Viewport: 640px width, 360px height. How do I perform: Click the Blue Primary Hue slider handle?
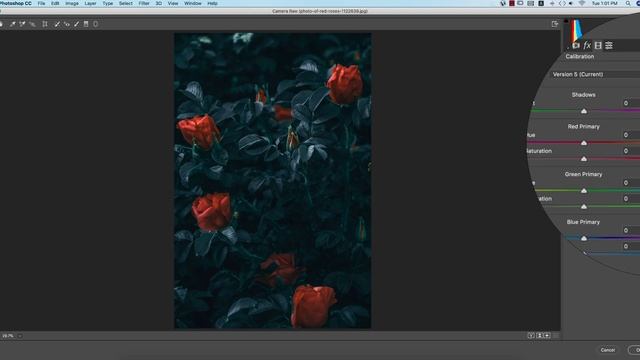click(x=584, y=238)
